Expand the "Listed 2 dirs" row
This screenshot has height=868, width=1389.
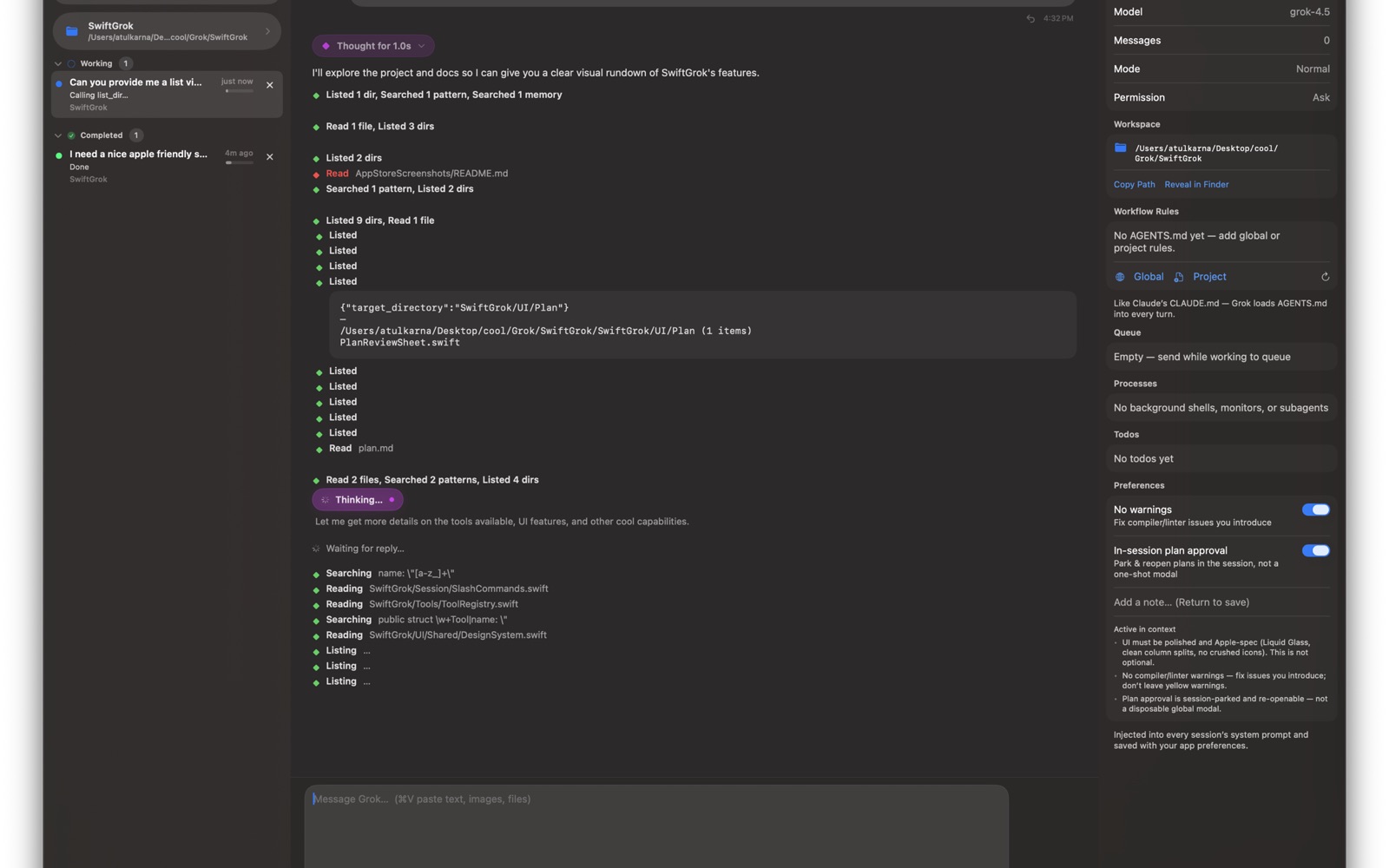(x=353, y=158)
